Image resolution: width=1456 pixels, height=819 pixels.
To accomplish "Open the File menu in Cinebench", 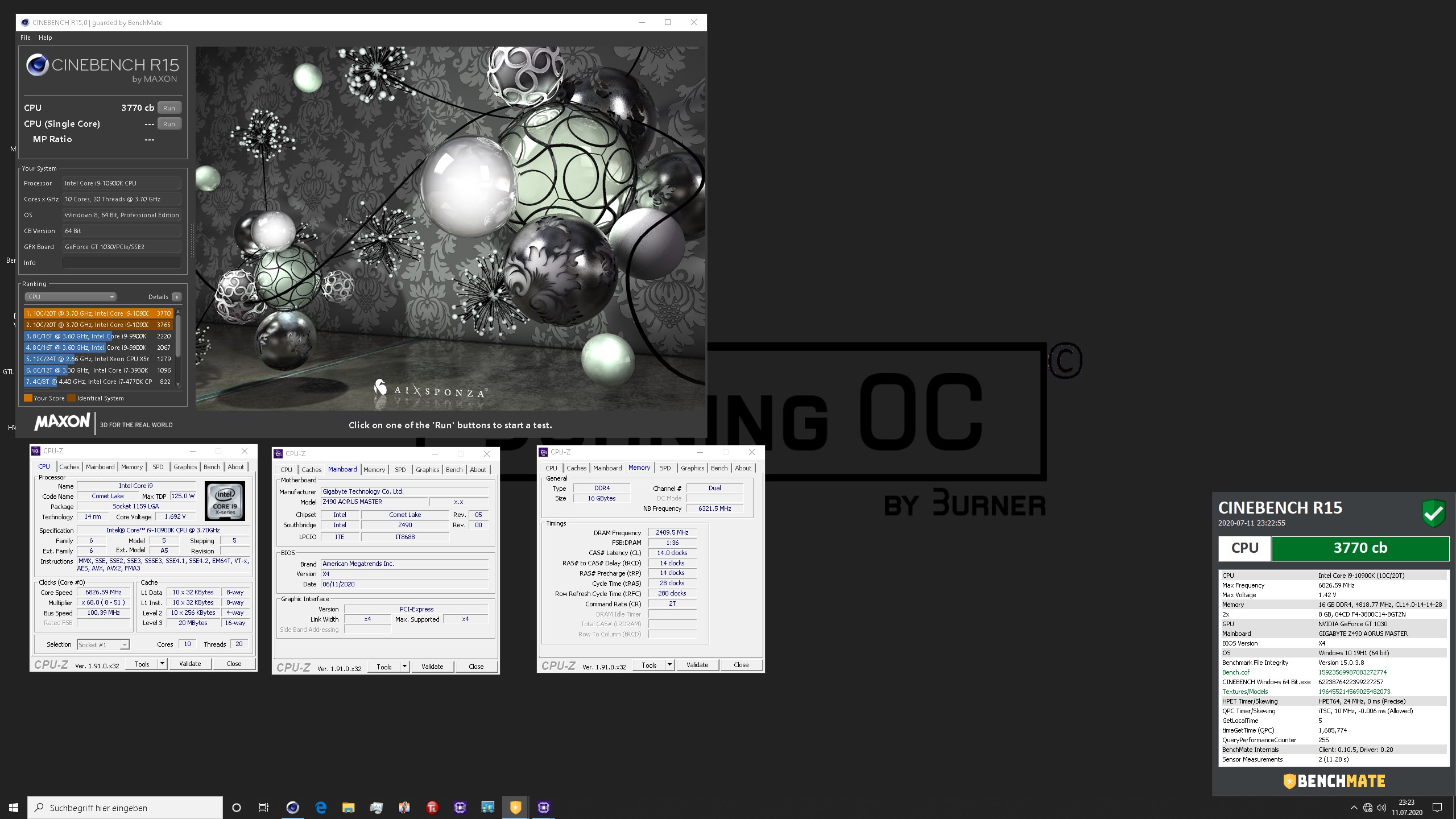I will pyautogui.click(x=26, y=38).
